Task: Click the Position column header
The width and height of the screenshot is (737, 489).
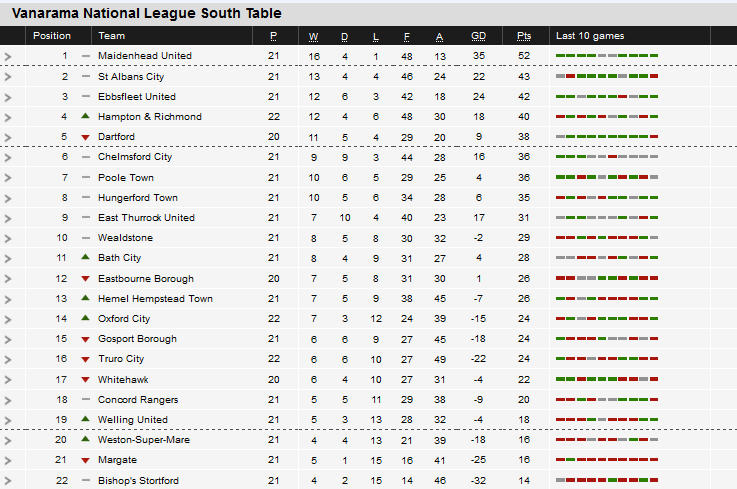Action: 52,36
